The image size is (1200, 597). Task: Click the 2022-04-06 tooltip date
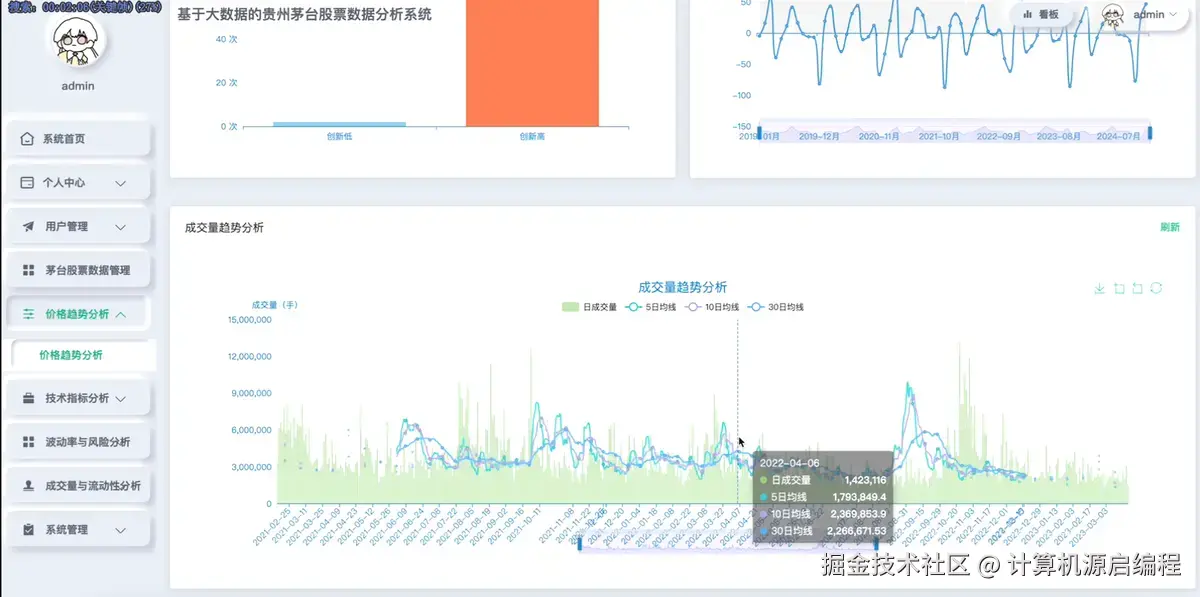coord(789,463)
